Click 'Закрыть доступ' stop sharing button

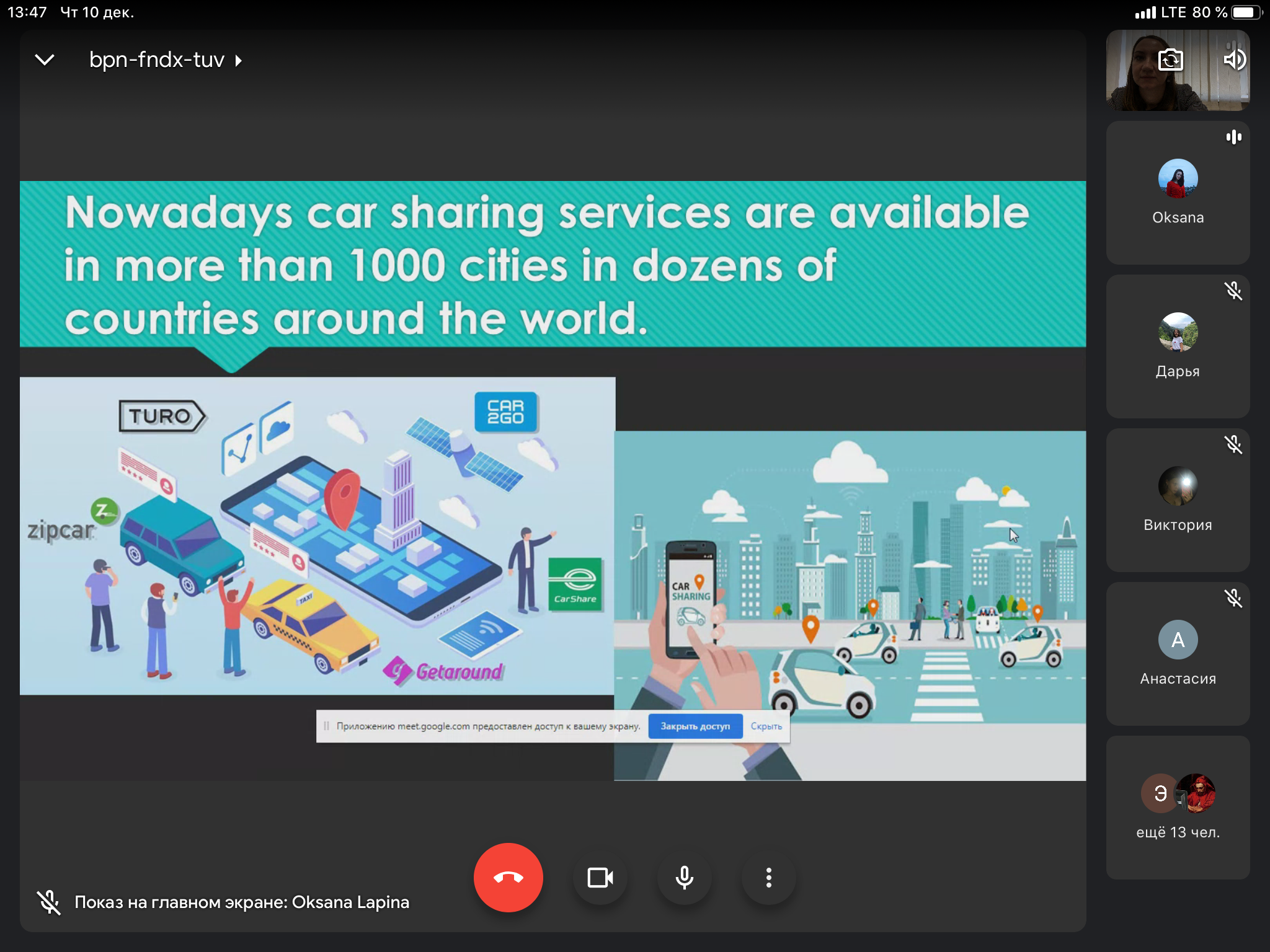pos(695,726)
